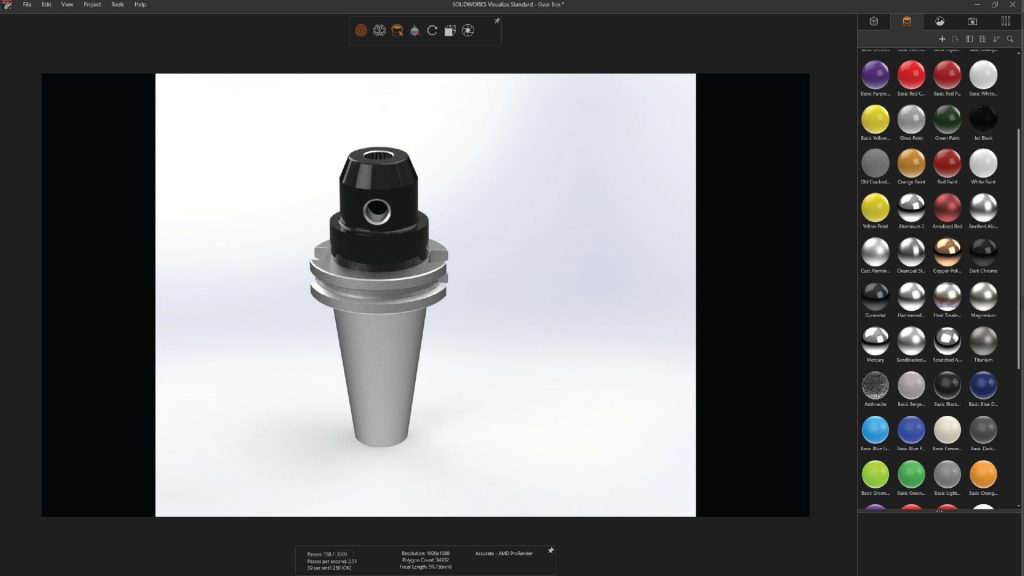The image size is (1024, 576).
Task: Switch to the Appearances tab
Action: (905, 21)
